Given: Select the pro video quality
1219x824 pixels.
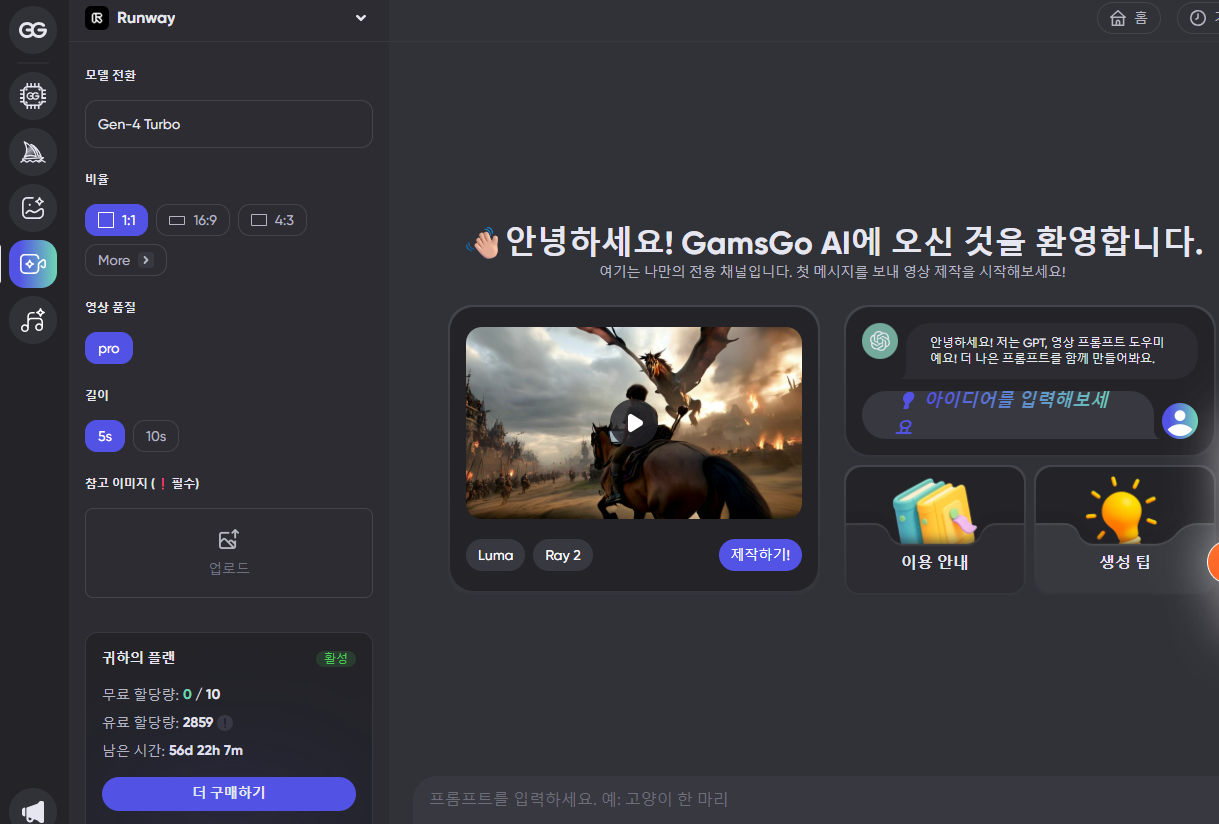Looking at the screenshot, I should [109, 348].
